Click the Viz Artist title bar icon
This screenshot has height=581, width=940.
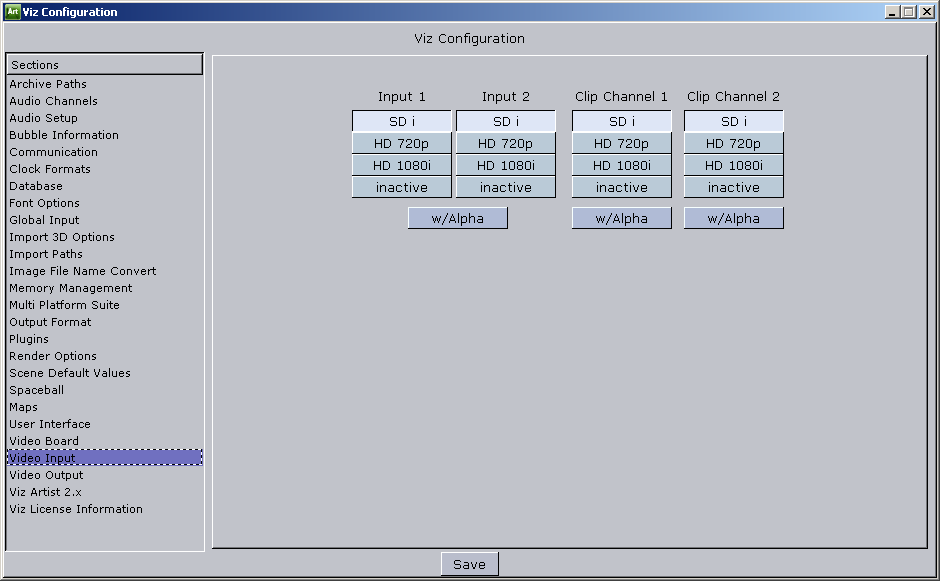[12, 12]
